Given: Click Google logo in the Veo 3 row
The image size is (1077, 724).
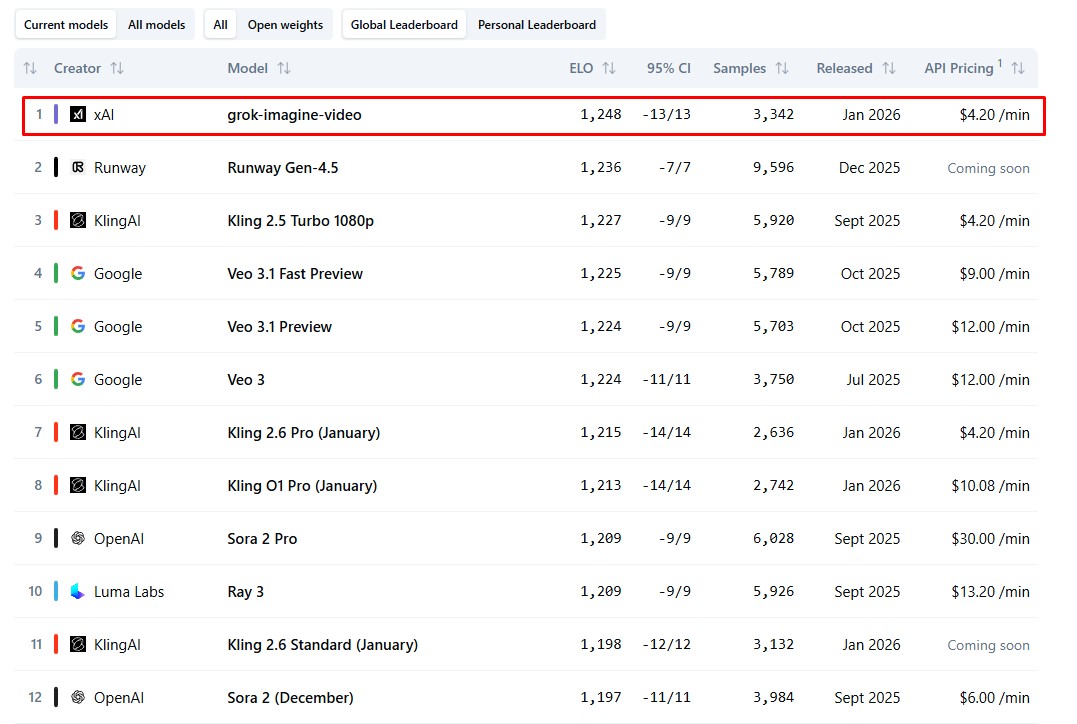Looking at the screenshot, I should 78,379.
